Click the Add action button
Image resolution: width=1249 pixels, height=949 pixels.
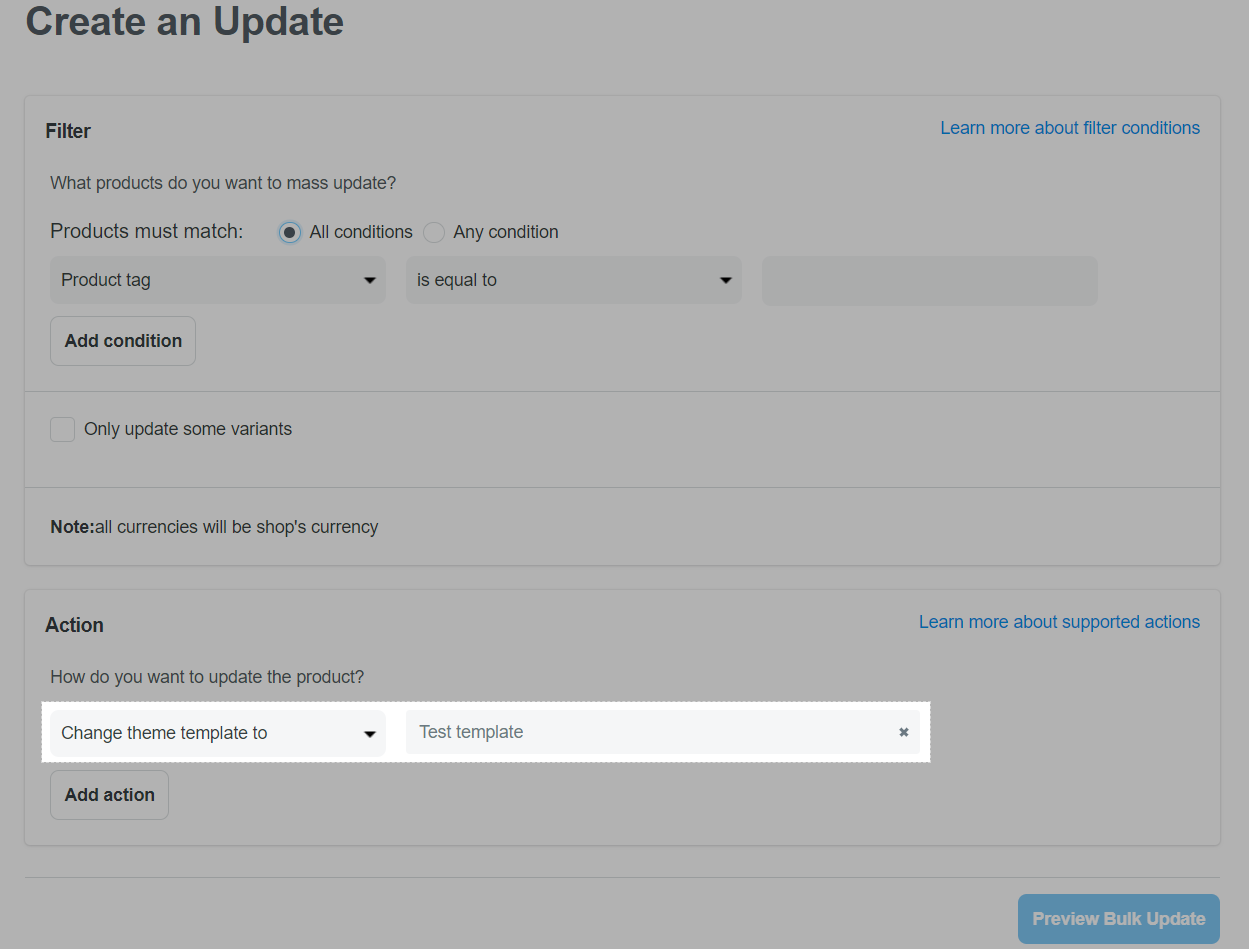tap(110, 795)
